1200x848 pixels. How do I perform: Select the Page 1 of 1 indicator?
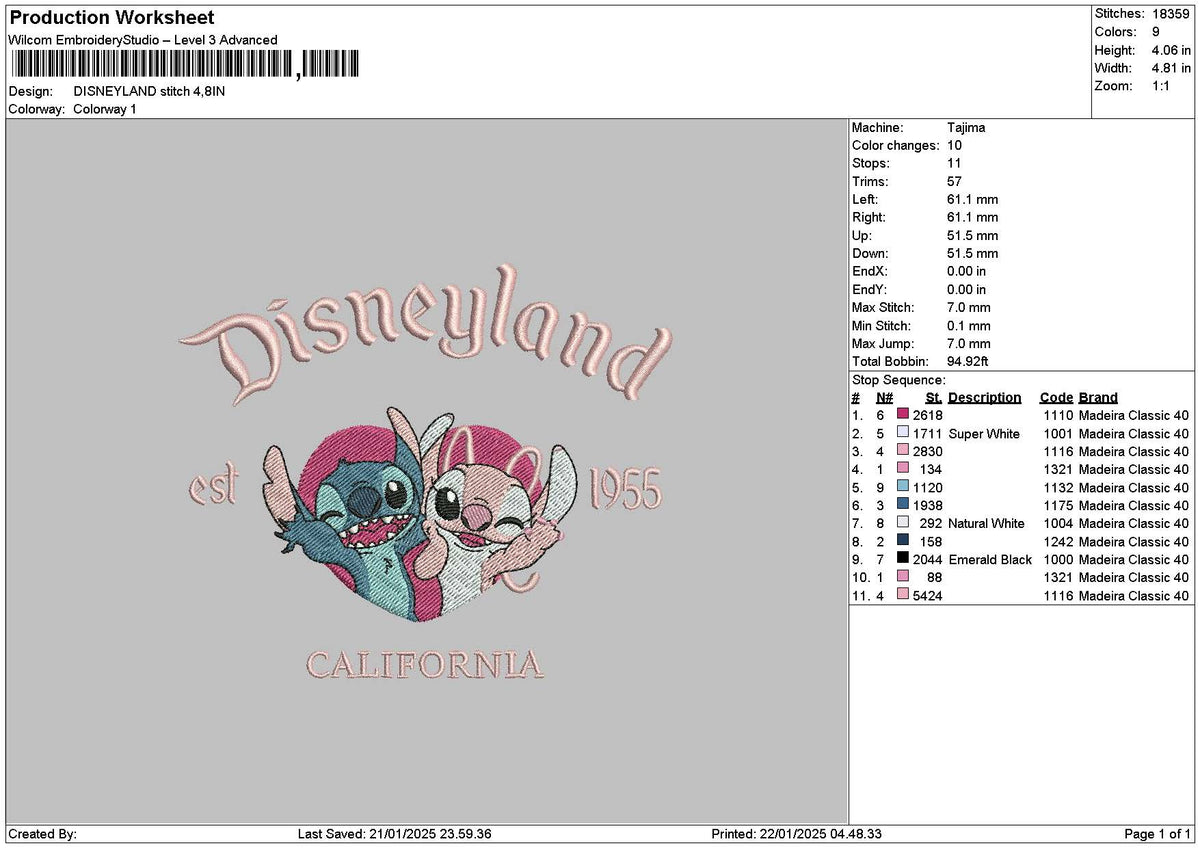click(x=1158, y=834)
